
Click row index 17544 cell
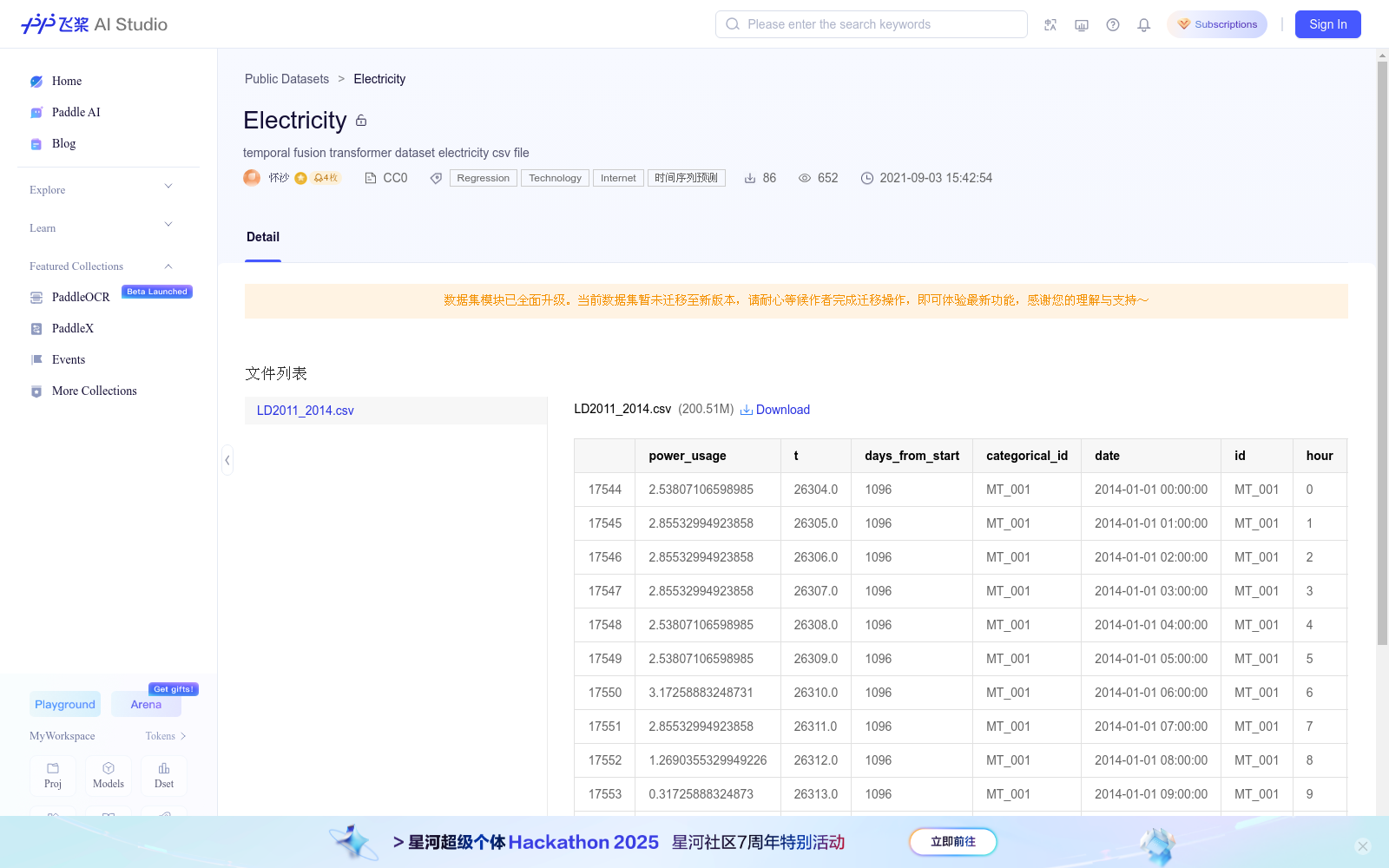605,490
